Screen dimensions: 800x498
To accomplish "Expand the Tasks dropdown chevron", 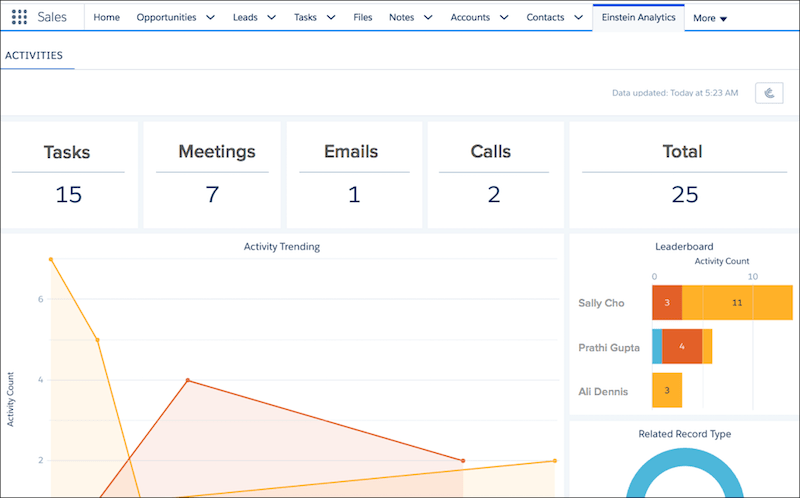I will coord(331,17).
